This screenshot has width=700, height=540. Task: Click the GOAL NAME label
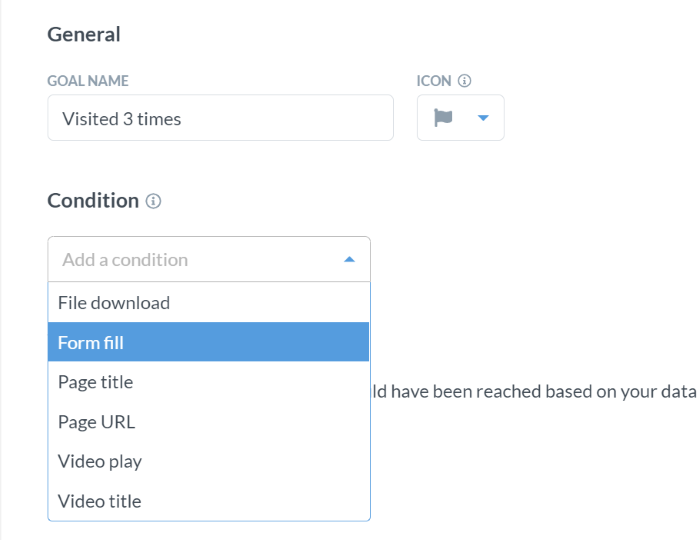(88, 81)
